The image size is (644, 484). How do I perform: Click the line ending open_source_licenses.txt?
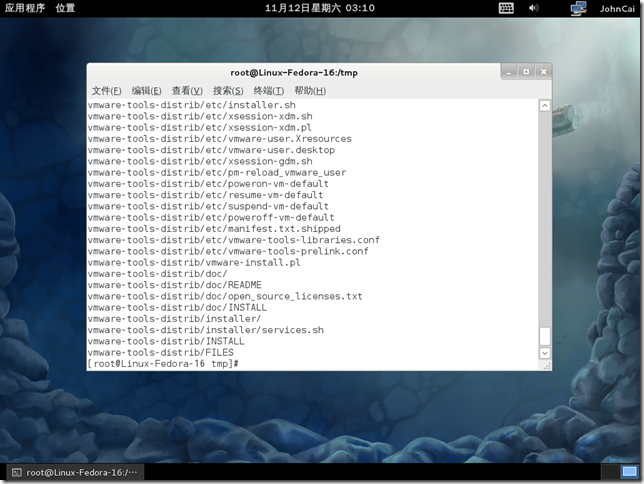225,296
